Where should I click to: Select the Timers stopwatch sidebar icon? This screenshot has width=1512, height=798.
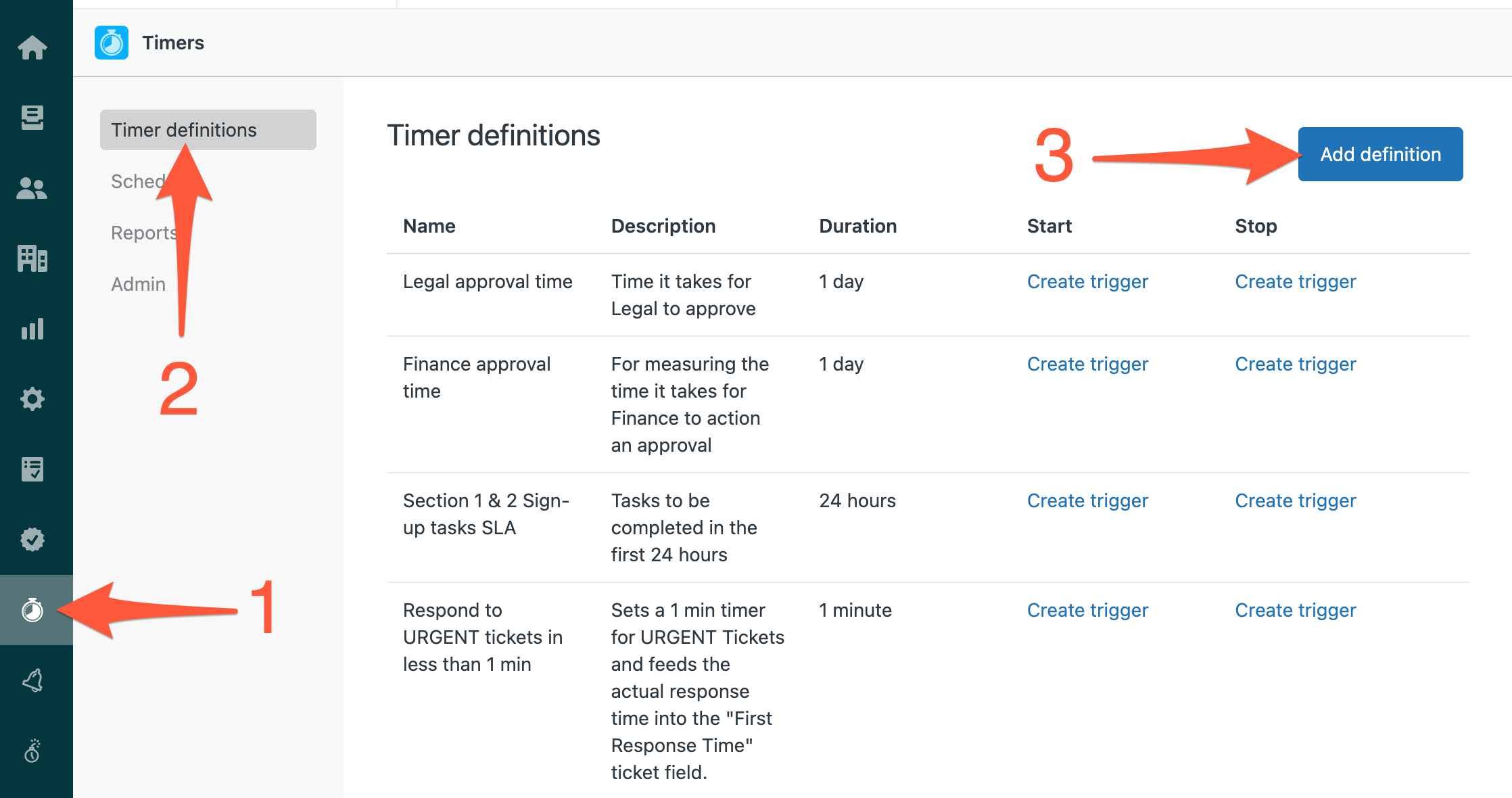click(x=32, y=610)
